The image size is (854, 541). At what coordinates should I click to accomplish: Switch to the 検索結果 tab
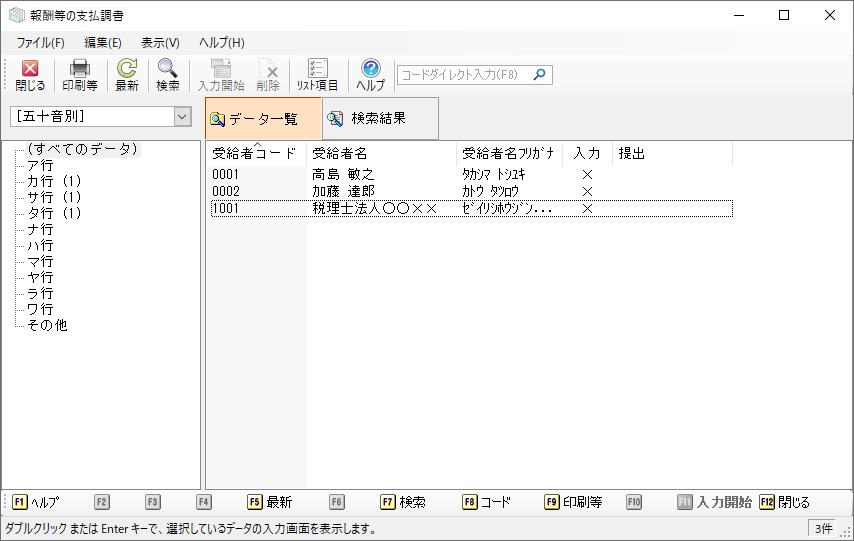(378, 118)
